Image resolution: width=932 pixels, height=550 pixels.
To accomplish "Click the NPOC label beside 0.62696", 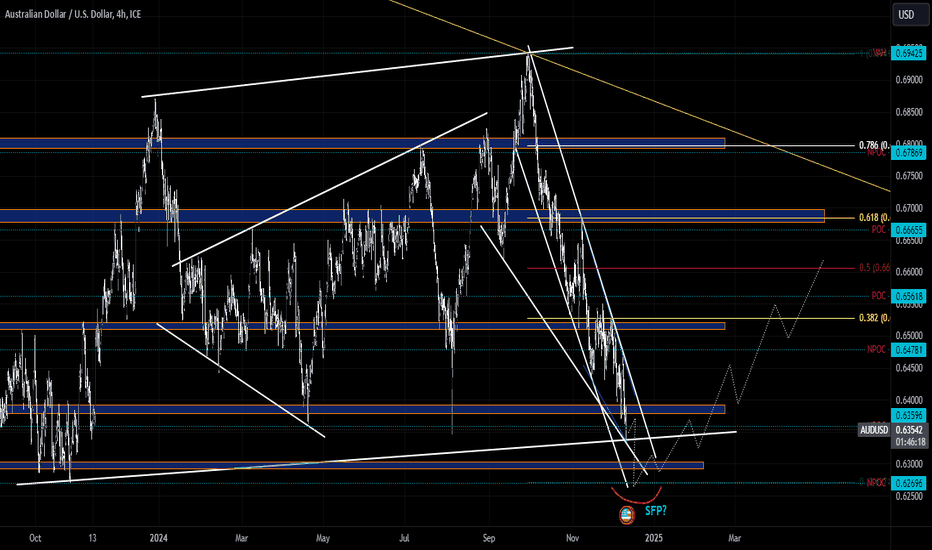I will click(876, 483).
